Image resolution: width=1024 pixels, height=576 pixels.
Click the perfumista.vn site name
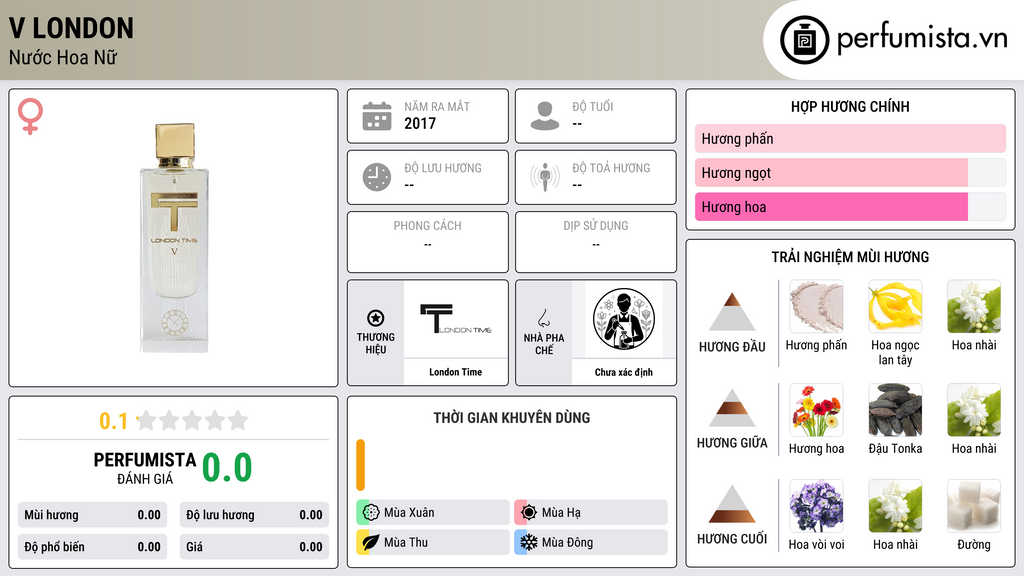click(922, 39)
